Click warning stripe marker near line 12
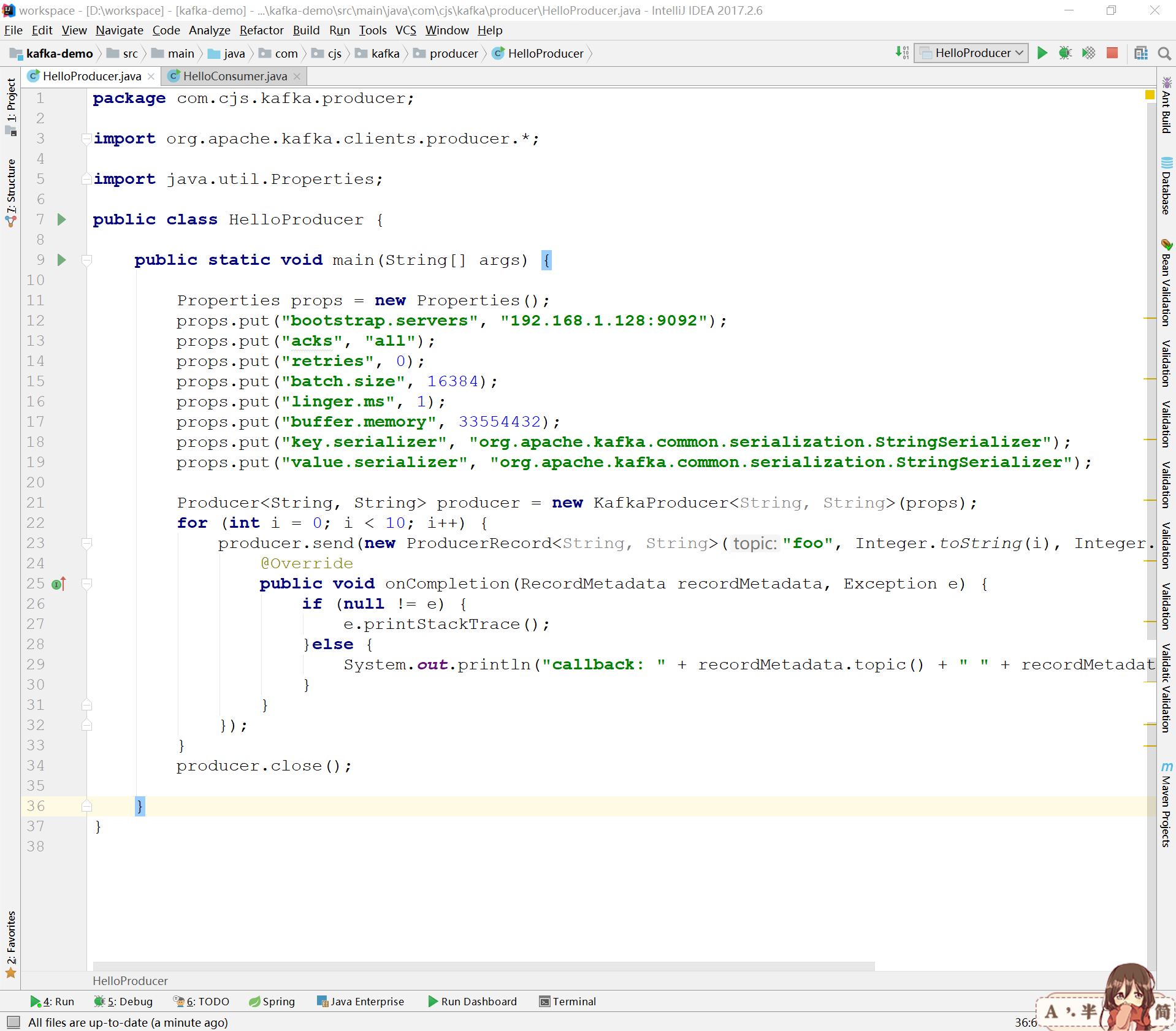The height and width of the screenshot is (1031, 1176). (1150, 319)
